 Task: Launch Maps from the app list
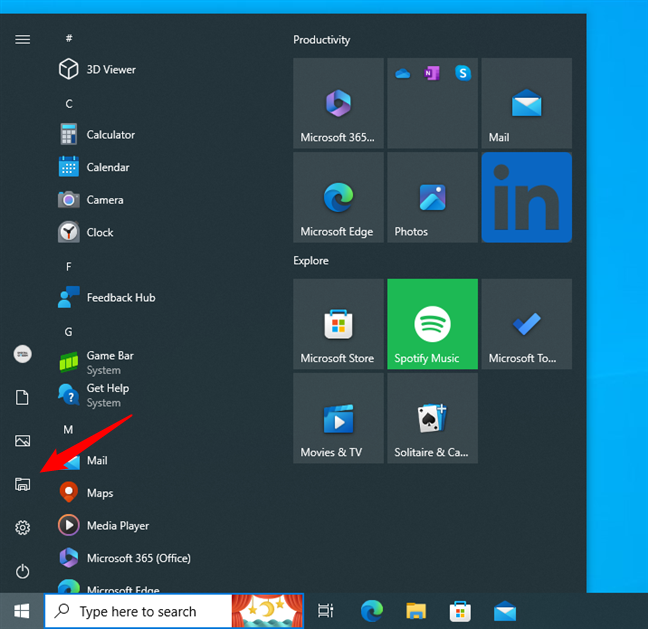pyautogui.click(x=86, y=493)
